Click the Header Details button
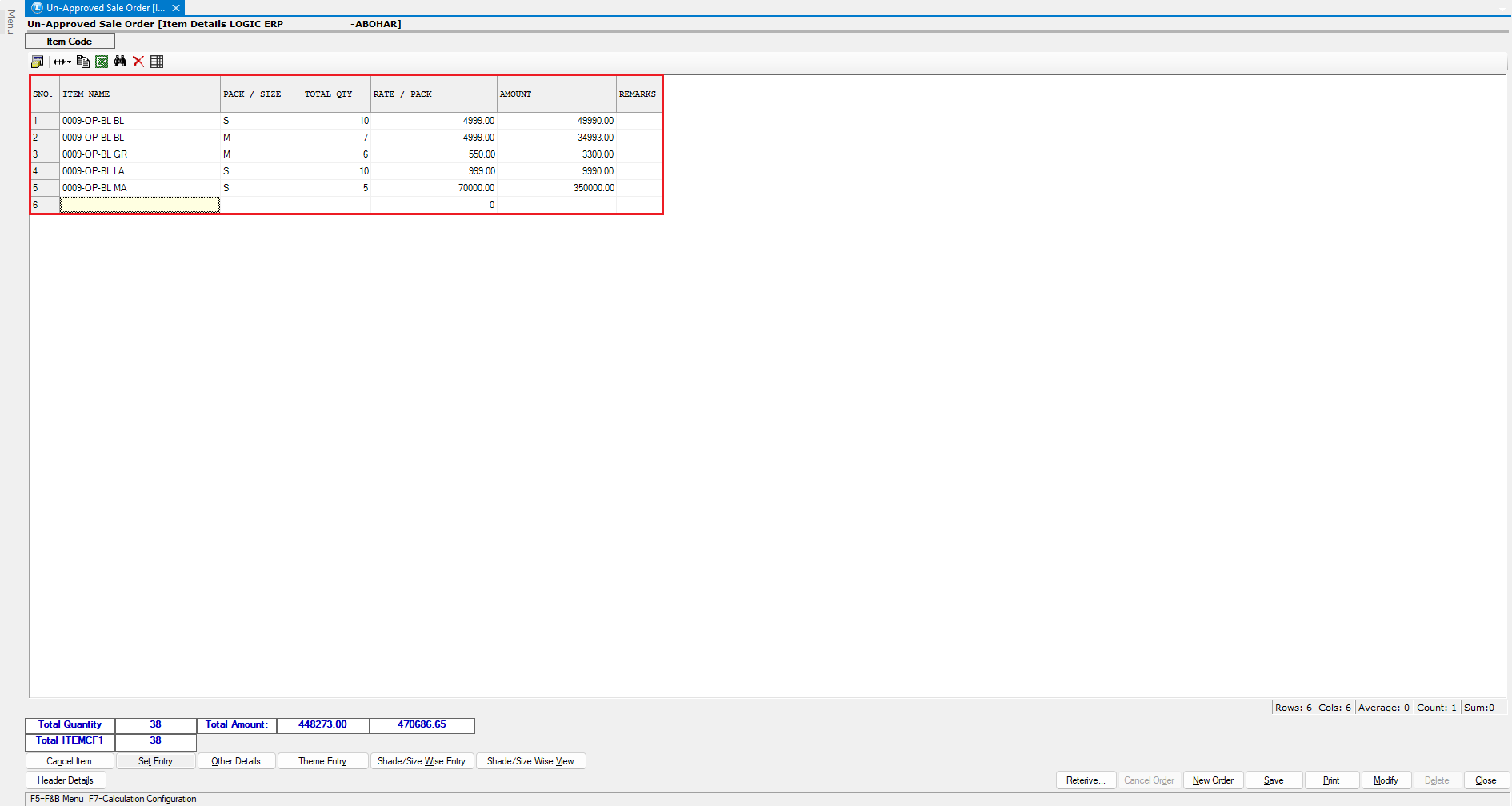 pos(66,780)
